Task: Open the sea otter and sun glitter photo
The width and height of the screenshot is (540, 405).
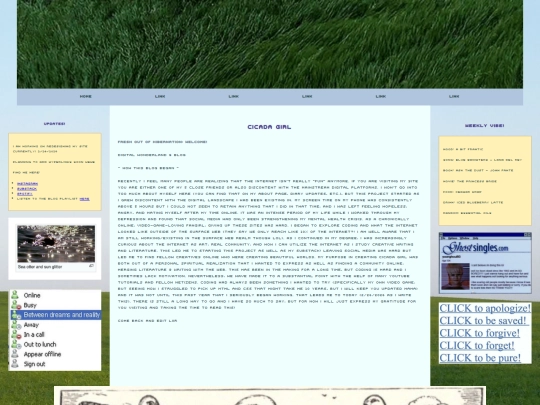Action: coord(56,244)
